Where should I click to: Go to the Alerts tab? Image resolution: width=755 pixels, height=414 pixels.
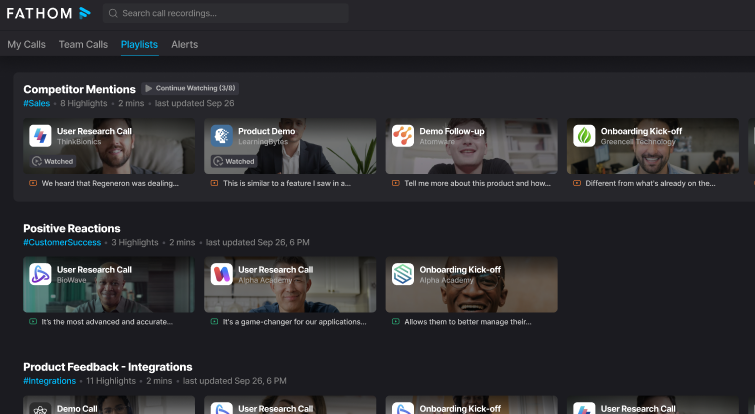[x=184, y=44]
